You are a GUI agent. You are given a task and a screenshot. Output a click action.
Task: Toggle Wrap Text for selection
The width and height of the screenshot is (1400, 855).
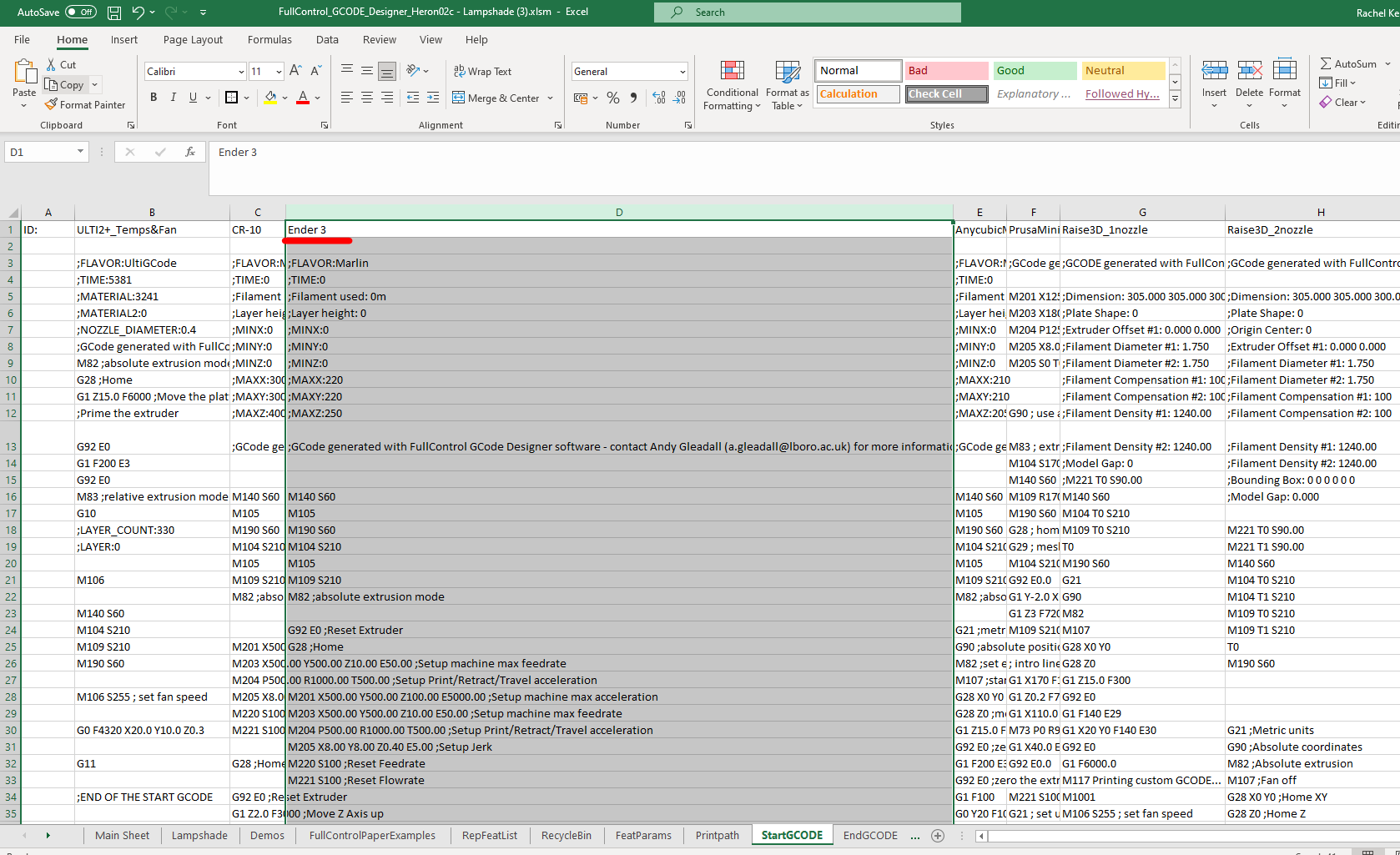coord(482,71)
